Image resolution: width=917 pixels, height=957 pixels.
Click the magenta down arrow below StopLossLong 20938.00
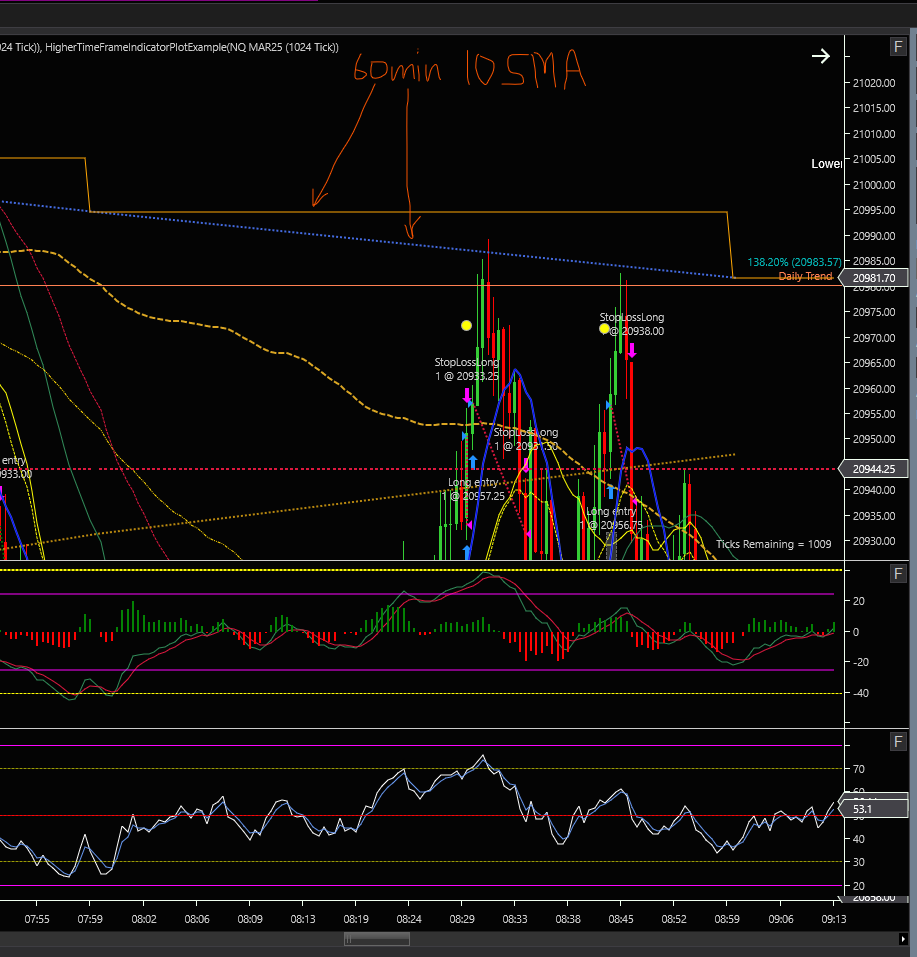tap(632, 350)
